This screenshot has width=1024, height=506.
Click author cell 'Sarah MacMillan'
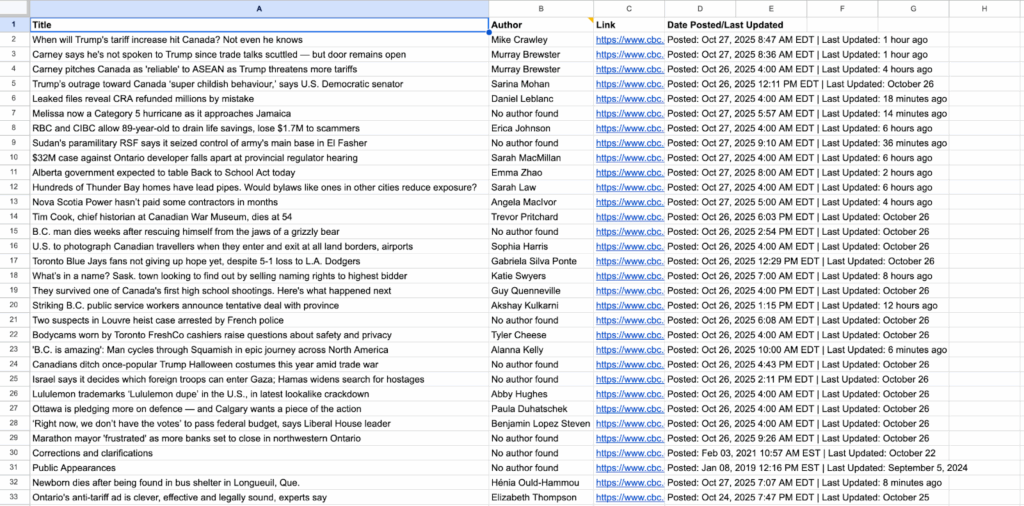click(x=541, y=158)
